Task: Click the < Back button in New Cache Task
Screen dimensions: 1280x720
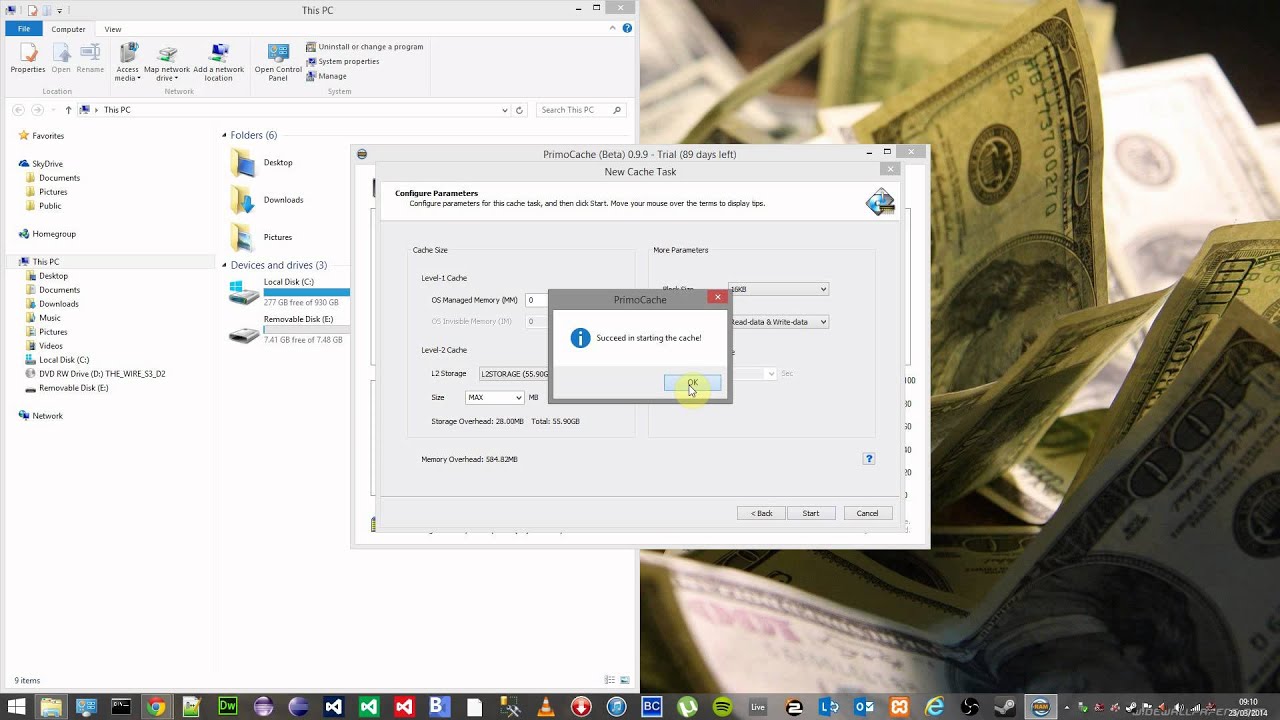Action: (761, 513)
